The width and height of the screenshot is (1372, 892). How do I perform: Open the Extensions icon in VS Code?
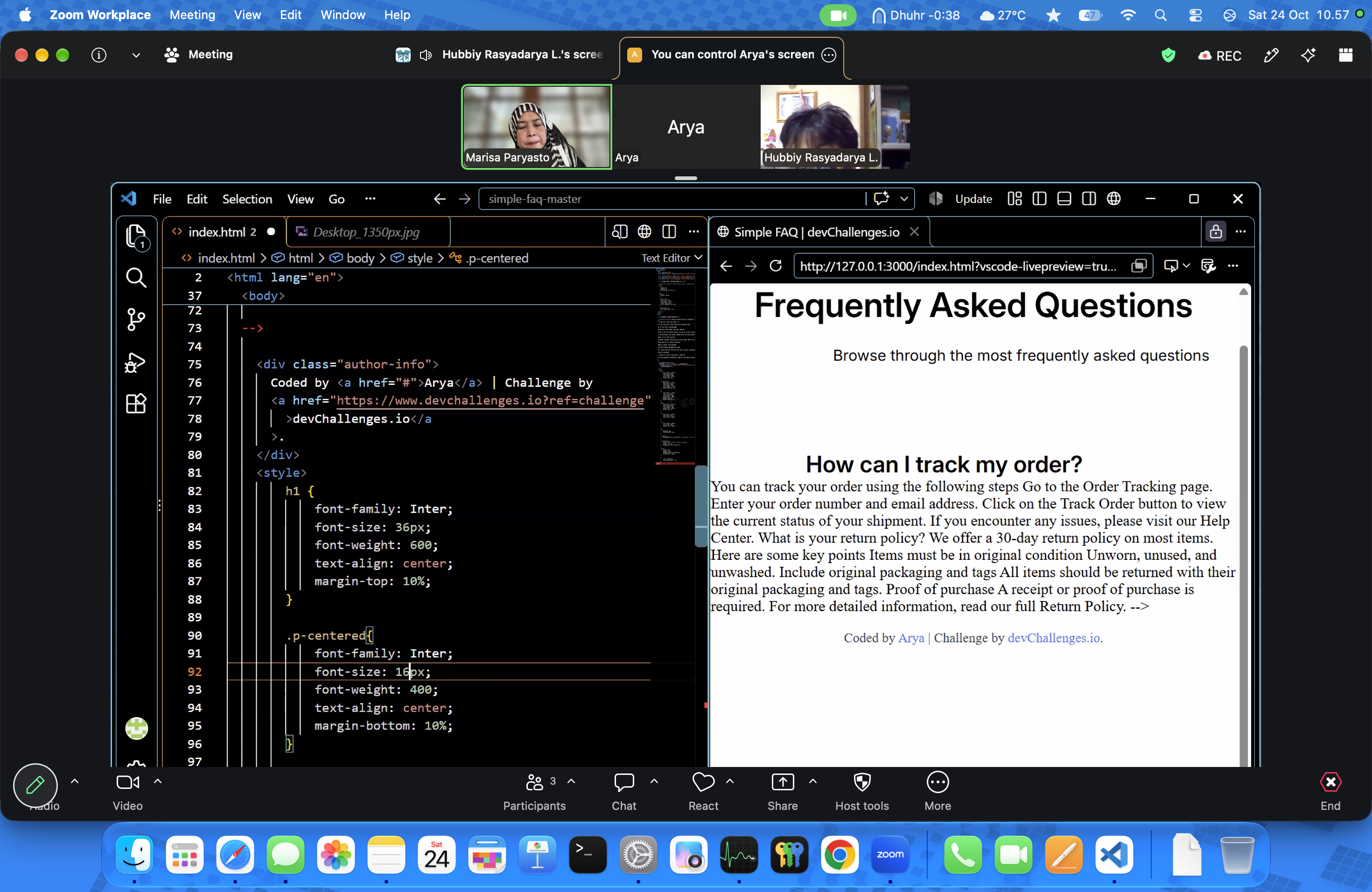[x=136, y=404]
